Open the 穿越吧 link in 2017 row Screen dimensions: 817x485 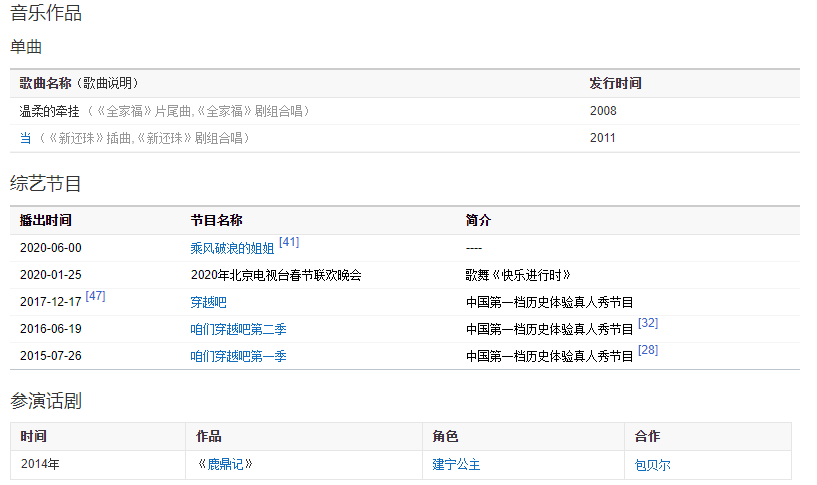pos(209,302)
